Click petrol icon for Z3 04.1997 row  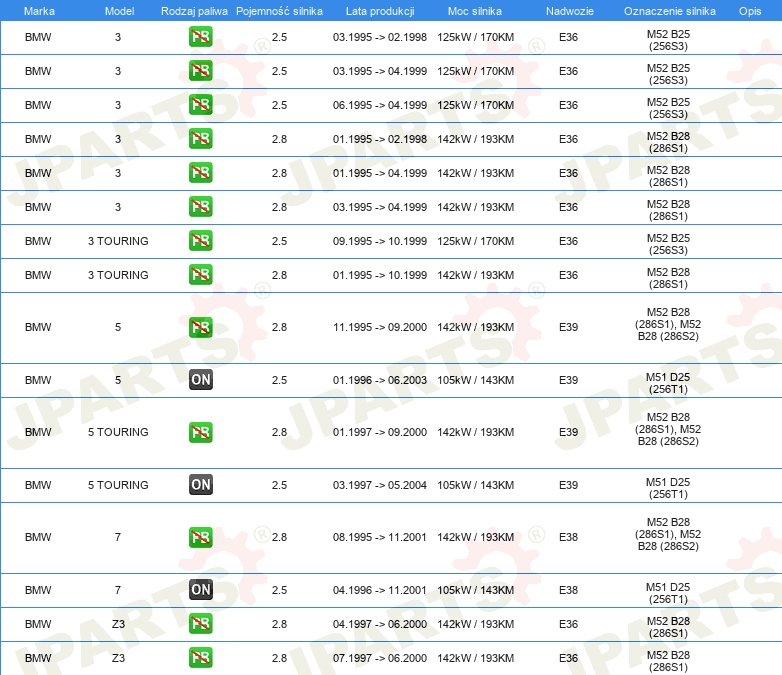(x=200, y=624)
